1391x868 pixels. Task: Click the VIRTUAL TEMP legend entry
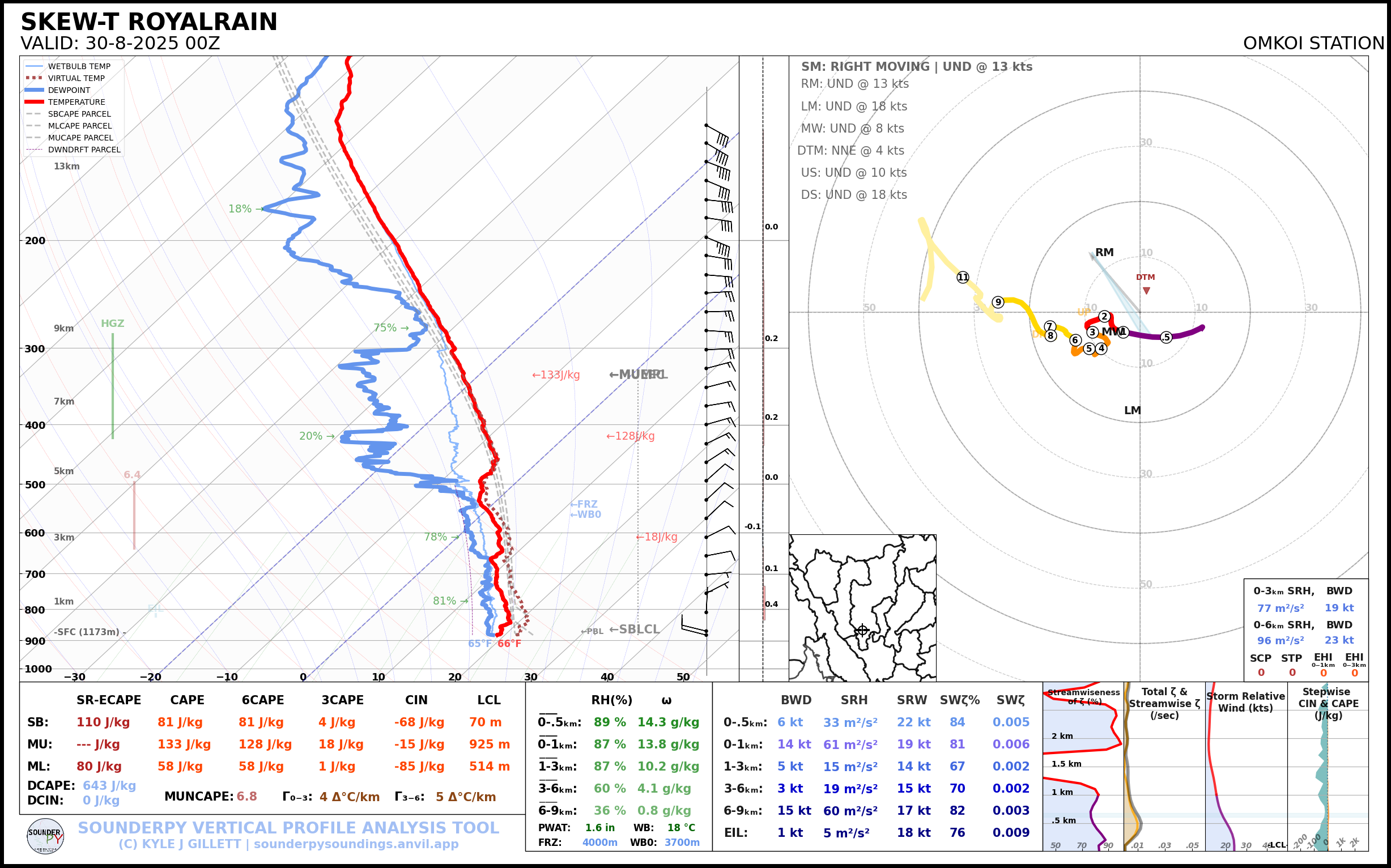pyautogui.click(x=76, y=78)
